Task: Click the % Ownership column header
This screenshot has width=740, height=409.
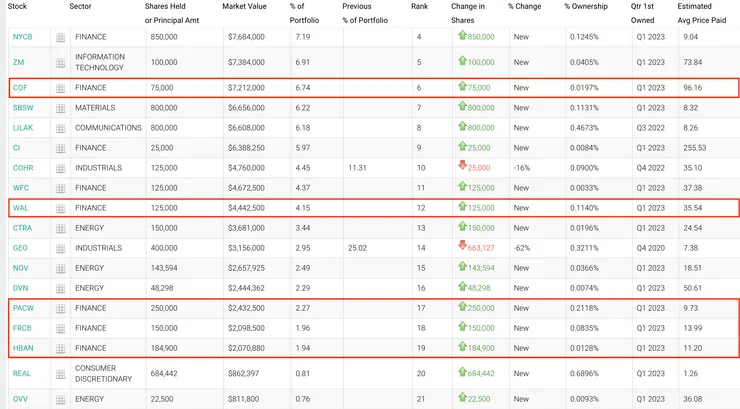Action: (586, 6)
